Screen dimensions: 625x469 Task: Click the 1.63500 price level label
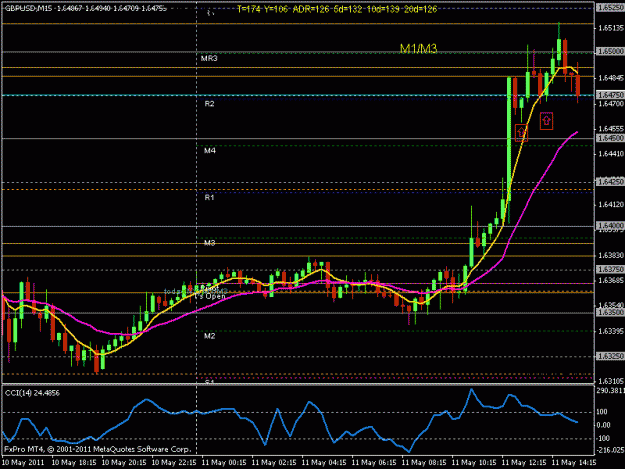(x=610, y=312)
